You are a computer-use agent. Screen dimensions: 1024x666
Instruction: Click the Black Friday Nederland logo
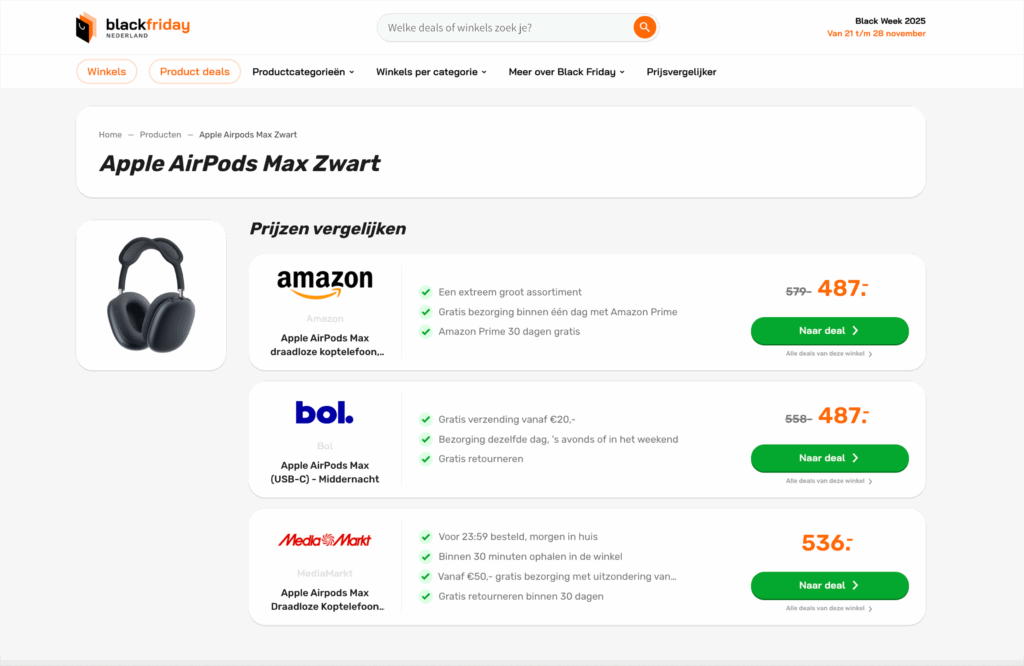click(x=132, y=27)
